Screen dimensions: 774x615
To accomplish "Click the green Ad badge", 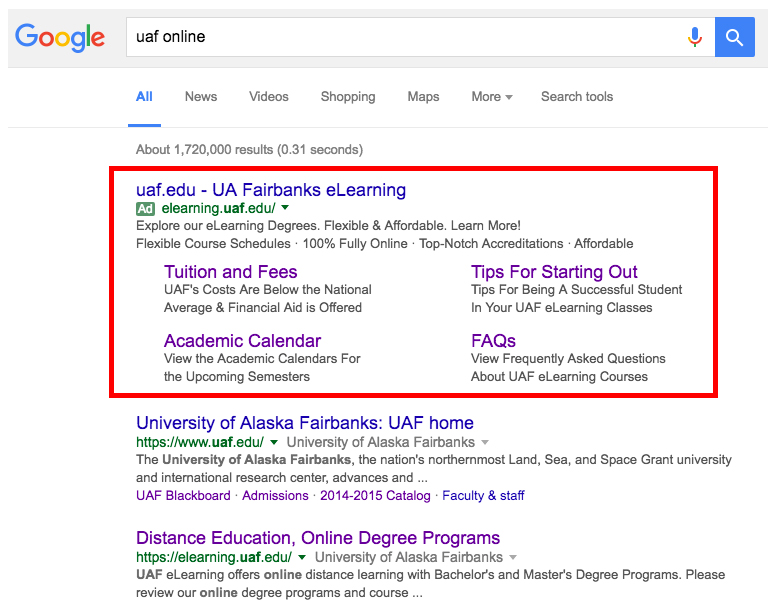I will 145,209.
